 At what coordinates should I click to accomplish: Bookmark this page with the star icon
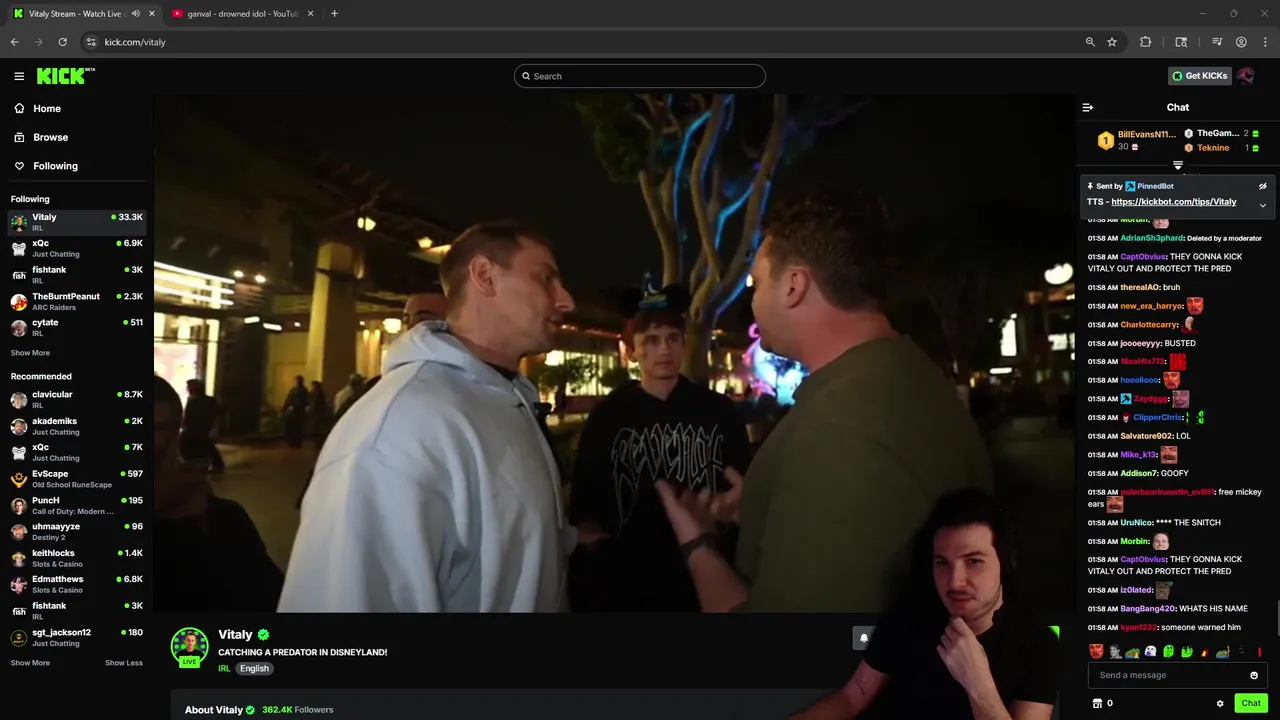pos(1112,42)
